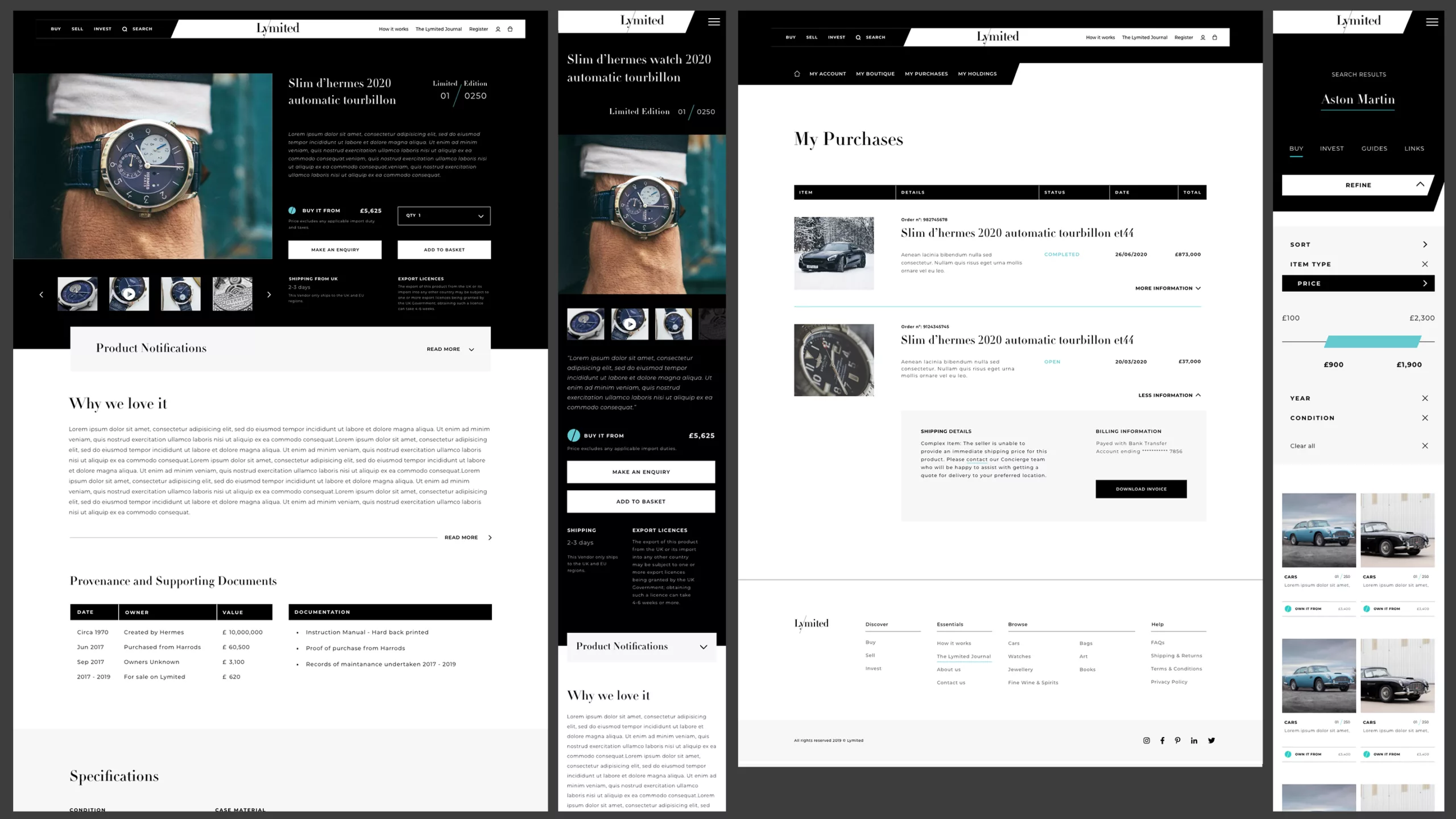Click user account icon in My Purchases page header
Screen dimensions: 1456x819
click(1202, 38)
